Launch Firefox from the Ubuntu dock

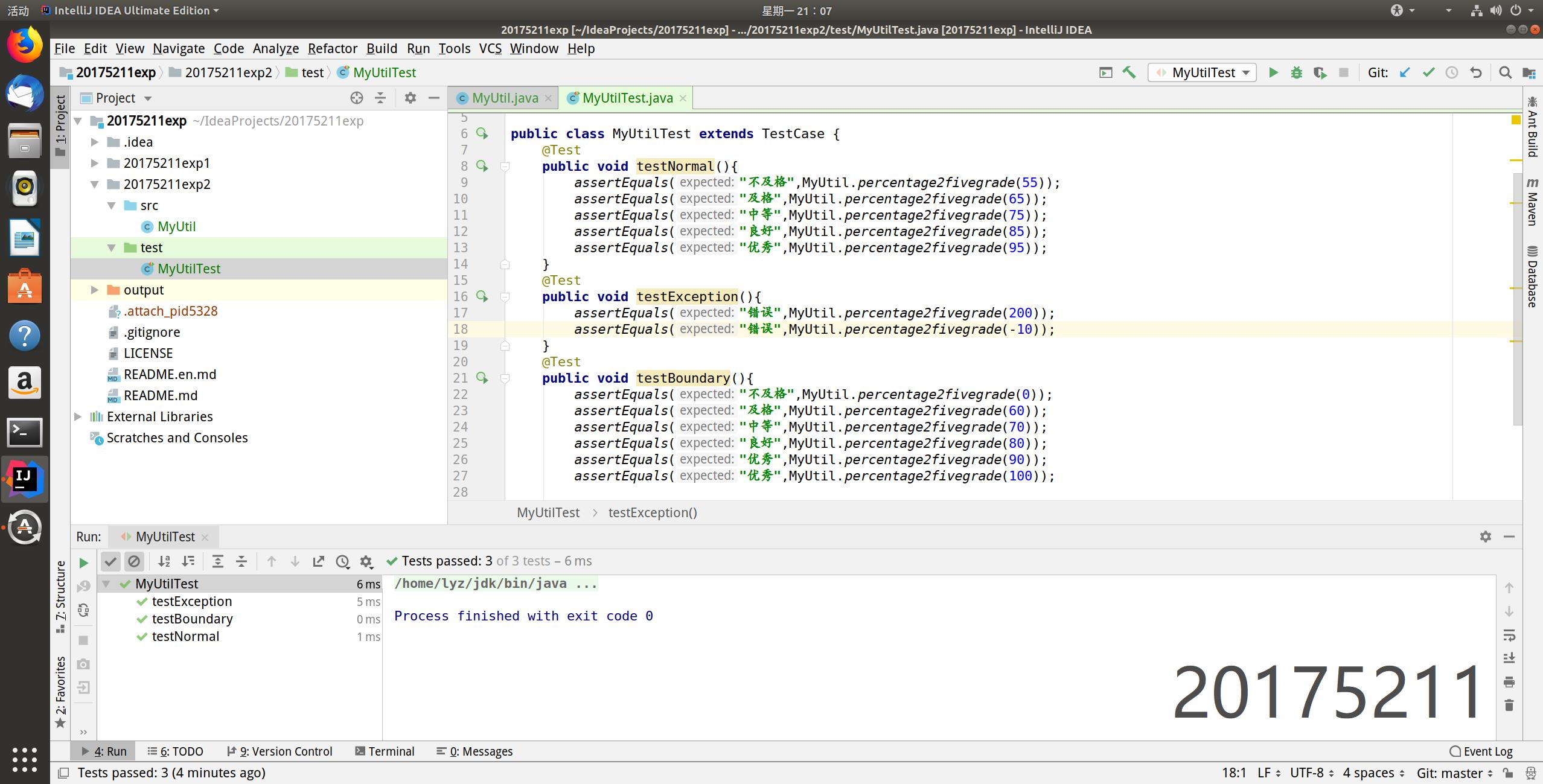tap(25, 45)
